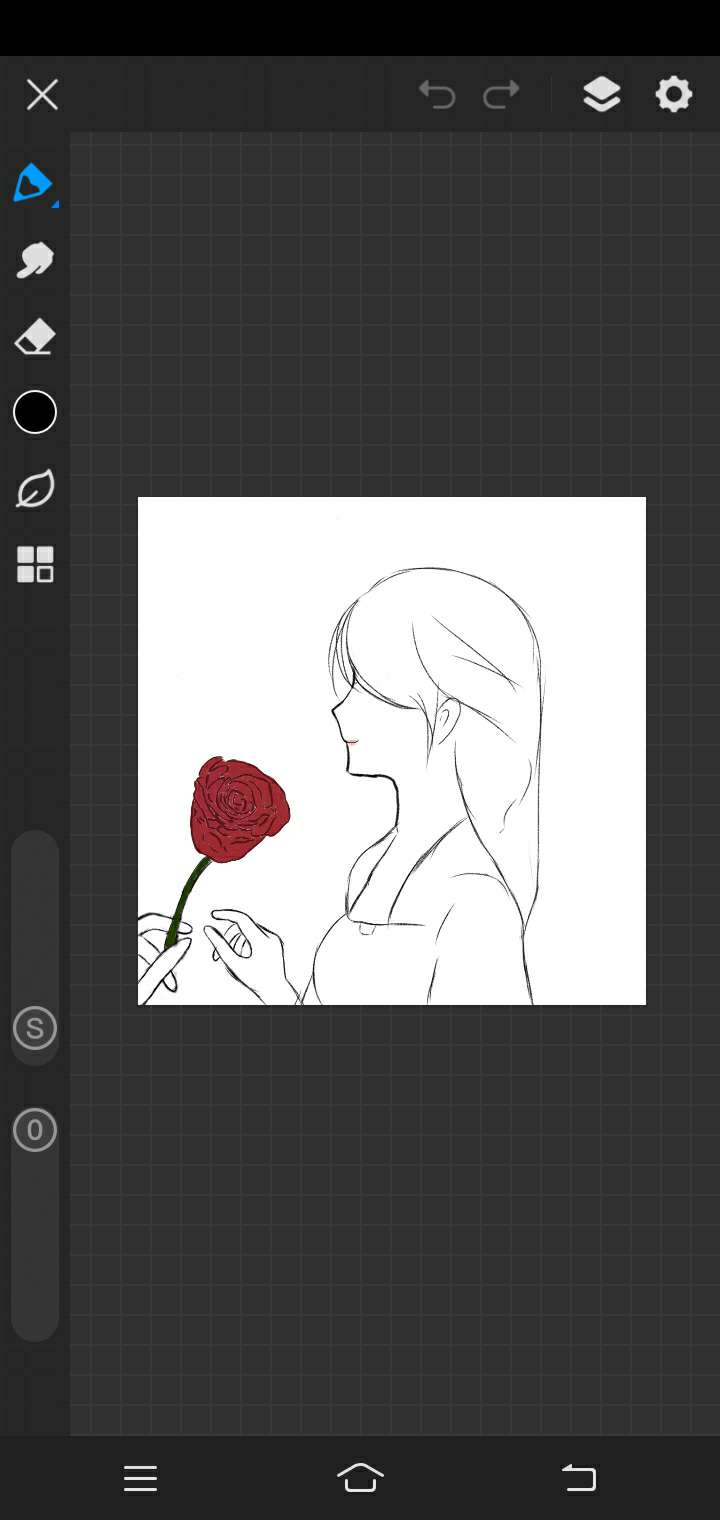The height and width of the screenshot is (1520, 720).
Task: Open settings with the gear icon
Action: 674,95
